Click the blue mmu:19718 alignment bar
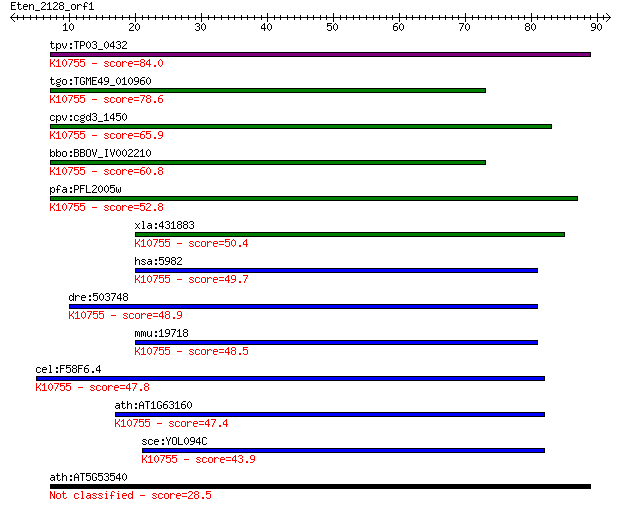This screenshot has width=620, height=509. 336,342
